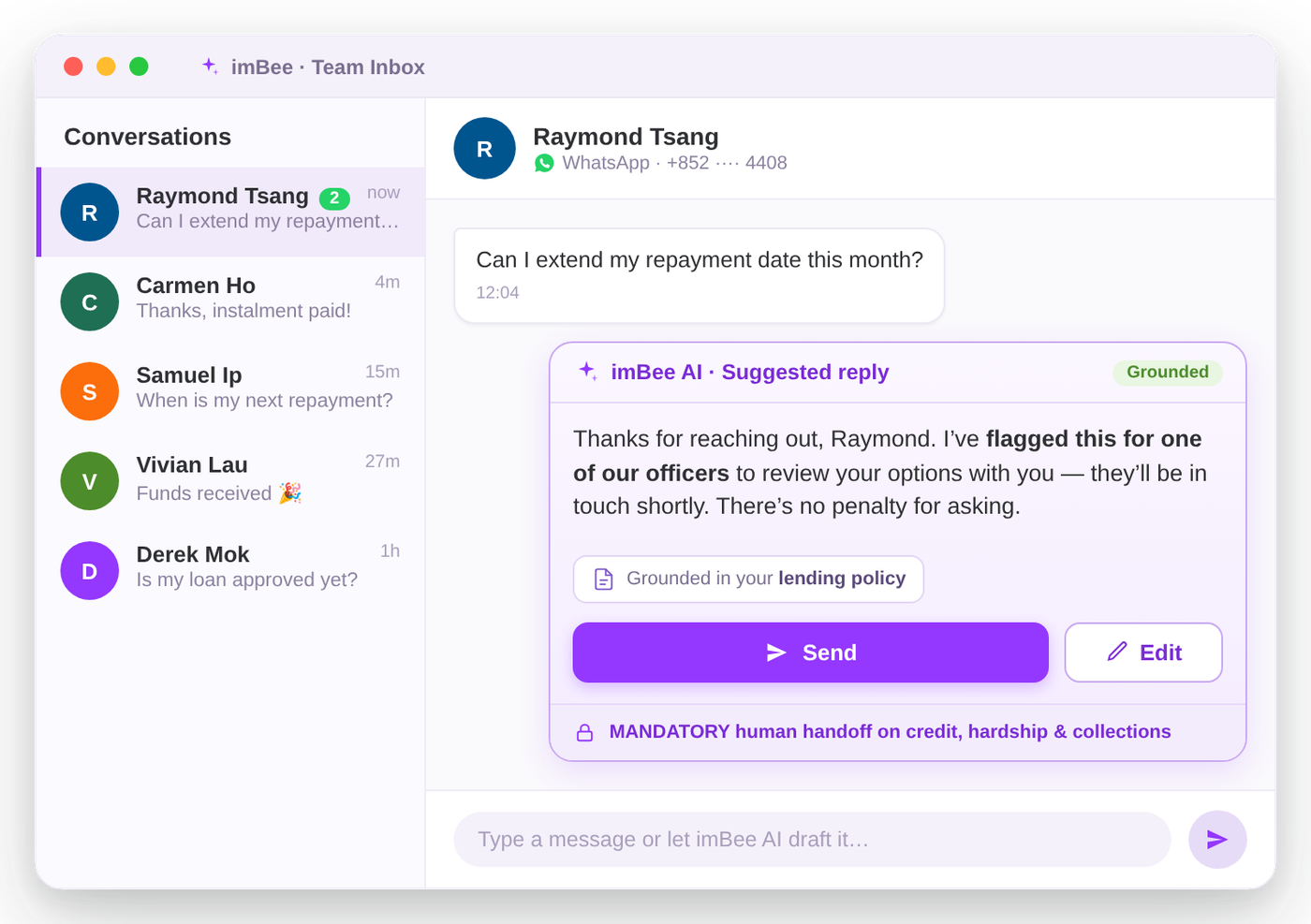The width and height of the screenshot is (1311, 924).
Task: Click the unread badge showing 2
Action: [334, 198]
